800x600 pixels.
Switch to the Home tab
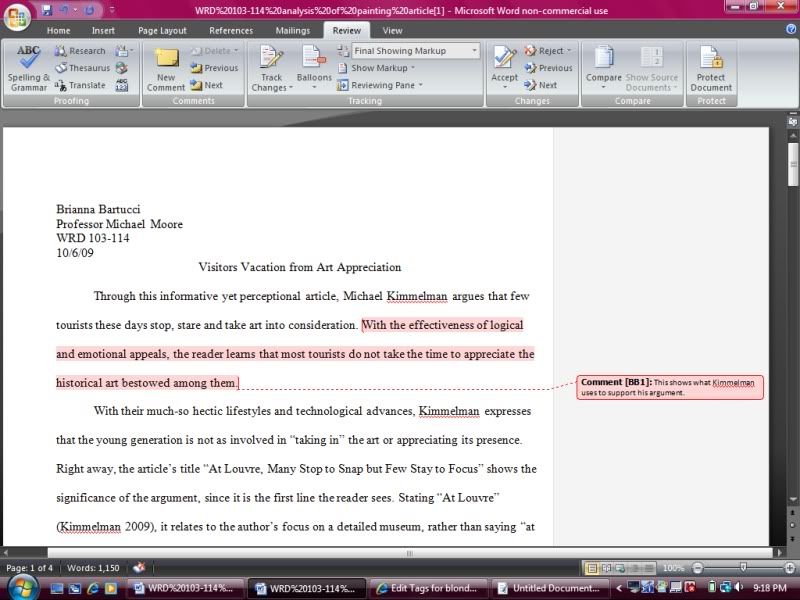point(58,31)
